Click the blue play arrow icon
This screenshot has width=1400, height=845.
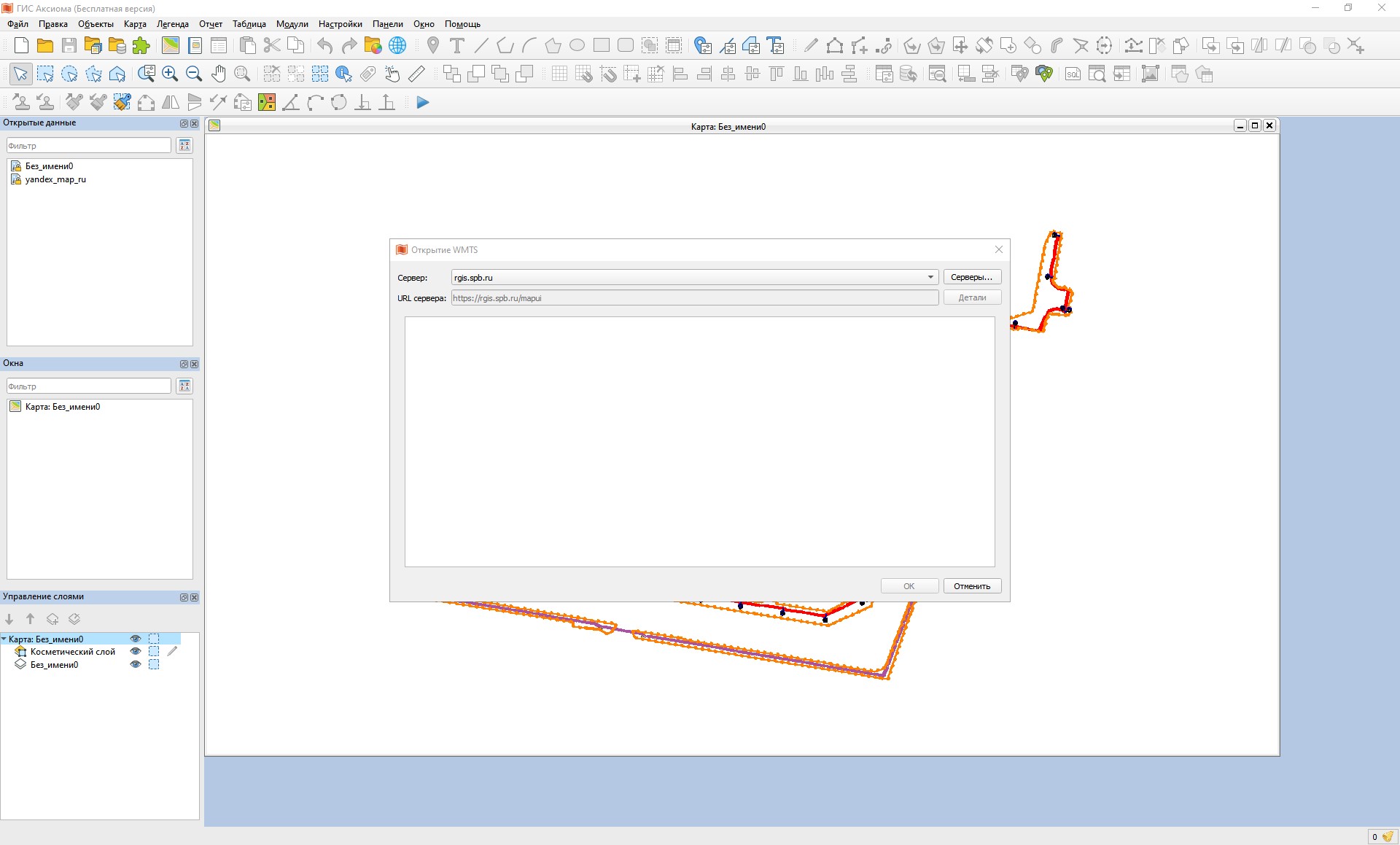(423, 103)
